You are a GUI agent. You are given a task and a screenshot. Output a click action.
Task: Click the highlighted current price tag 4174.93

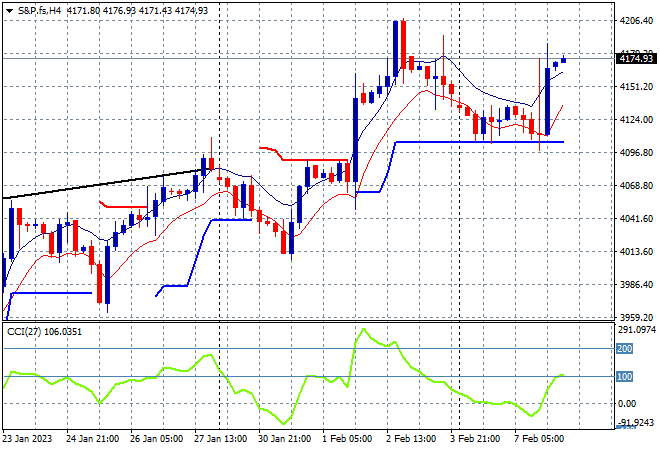(636, 59)
